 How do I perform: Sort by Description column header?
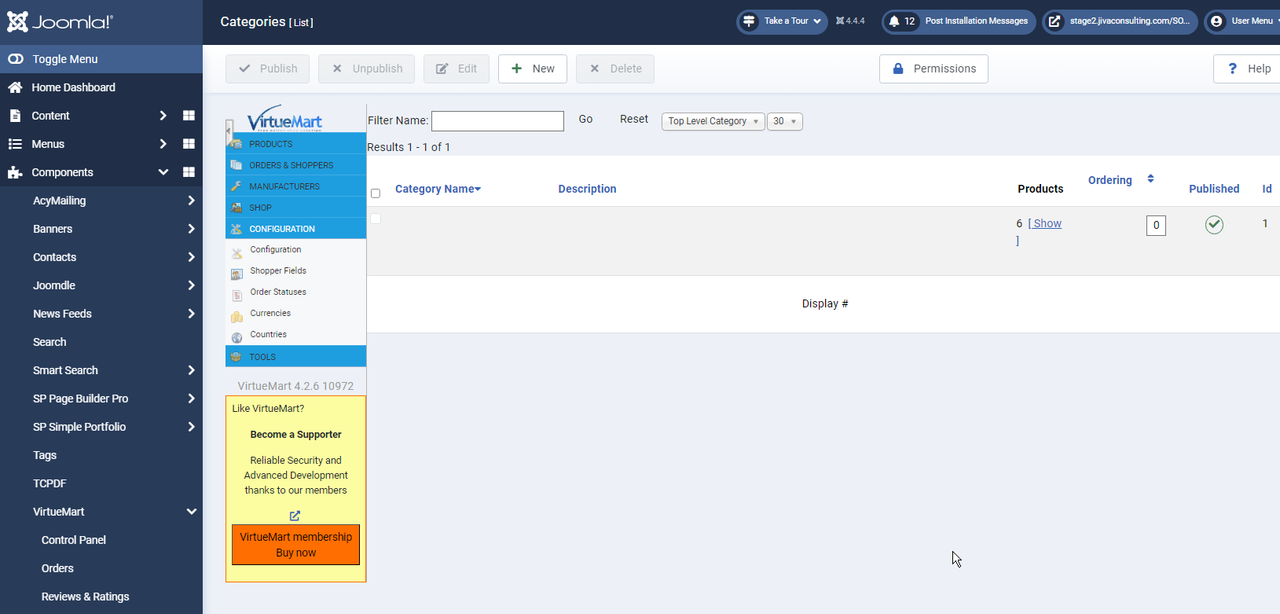[587, 189]
